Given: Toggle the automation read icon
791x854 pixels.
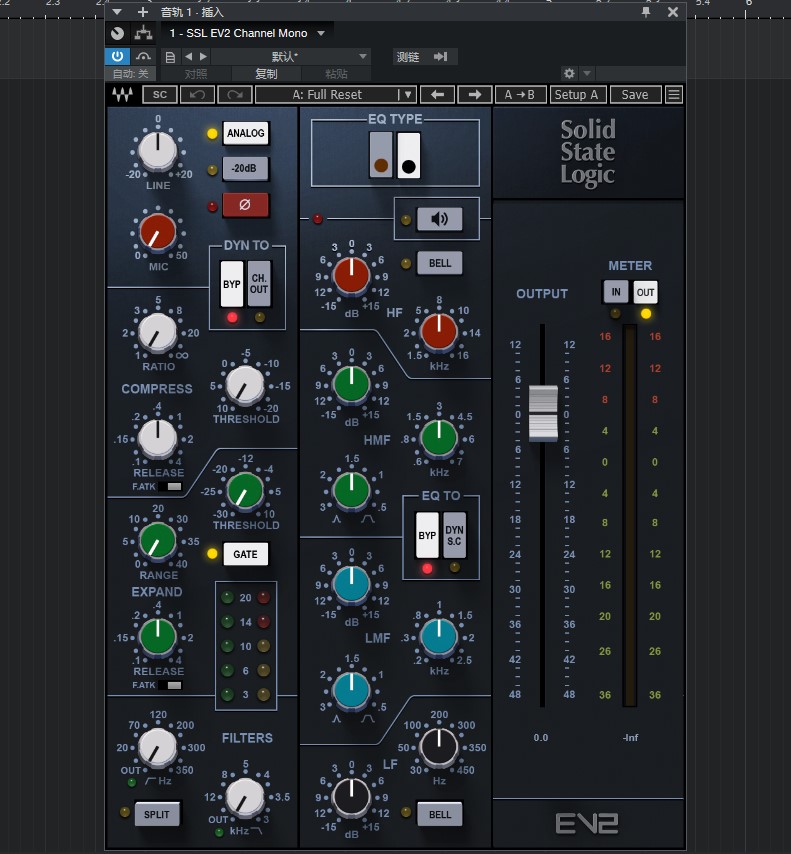Looking at the screenshot, I should (x=144, y=56).
